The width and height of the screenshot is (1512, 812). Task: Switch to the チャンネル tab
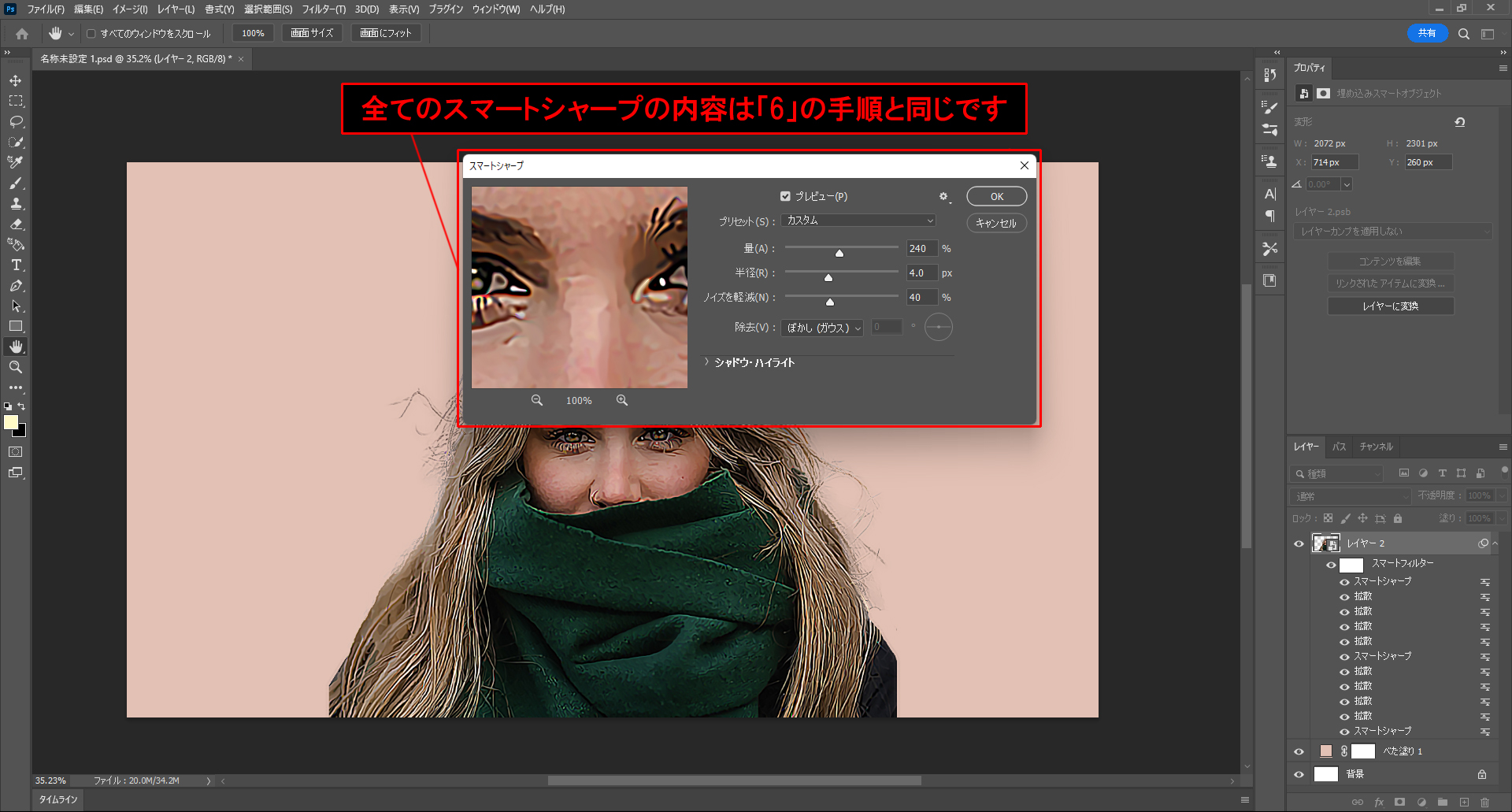(1376, 447)
